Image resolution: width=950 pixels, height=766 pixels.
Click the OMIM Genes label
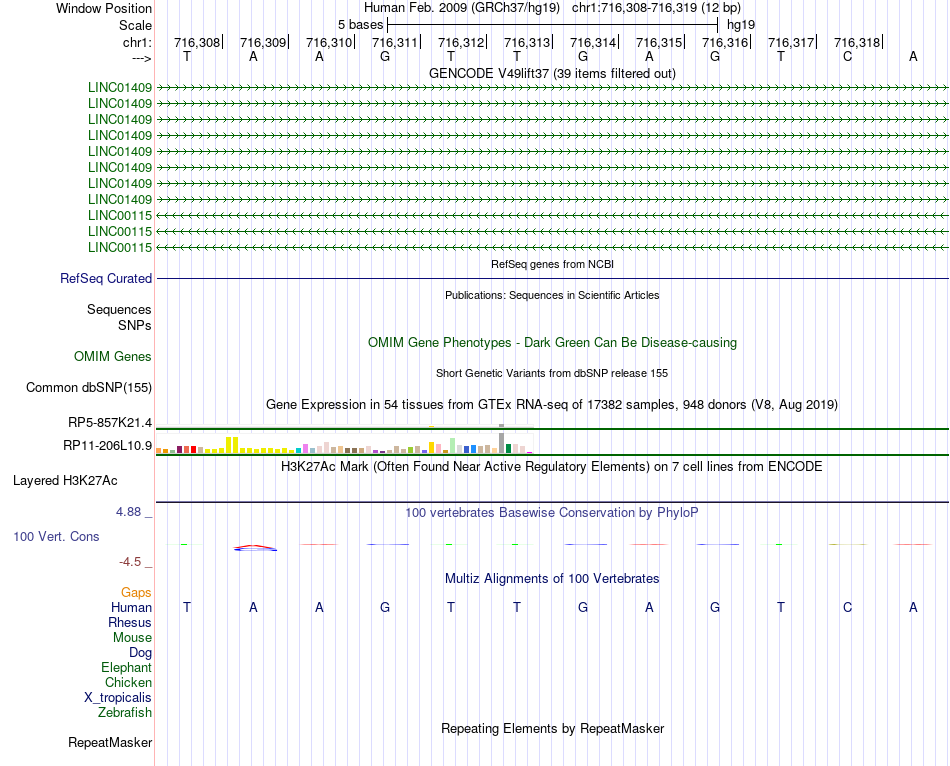[x=113, y=356]
